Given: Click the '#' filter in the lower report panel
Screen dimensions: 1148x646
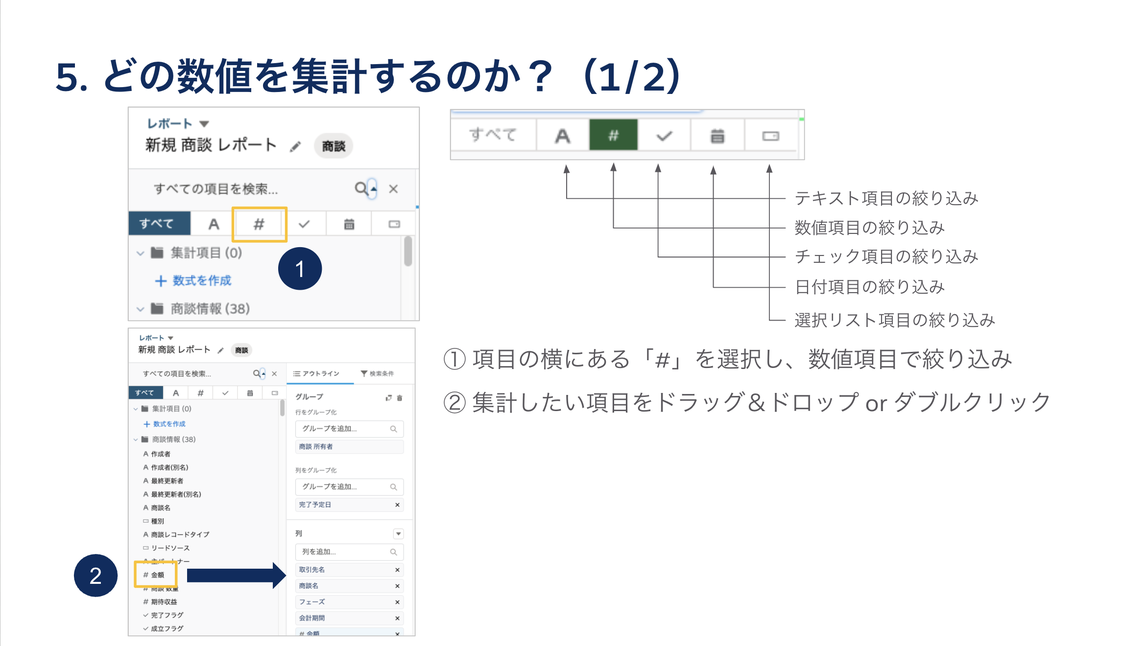Looking at the screenshot, I should click(200, 393).
